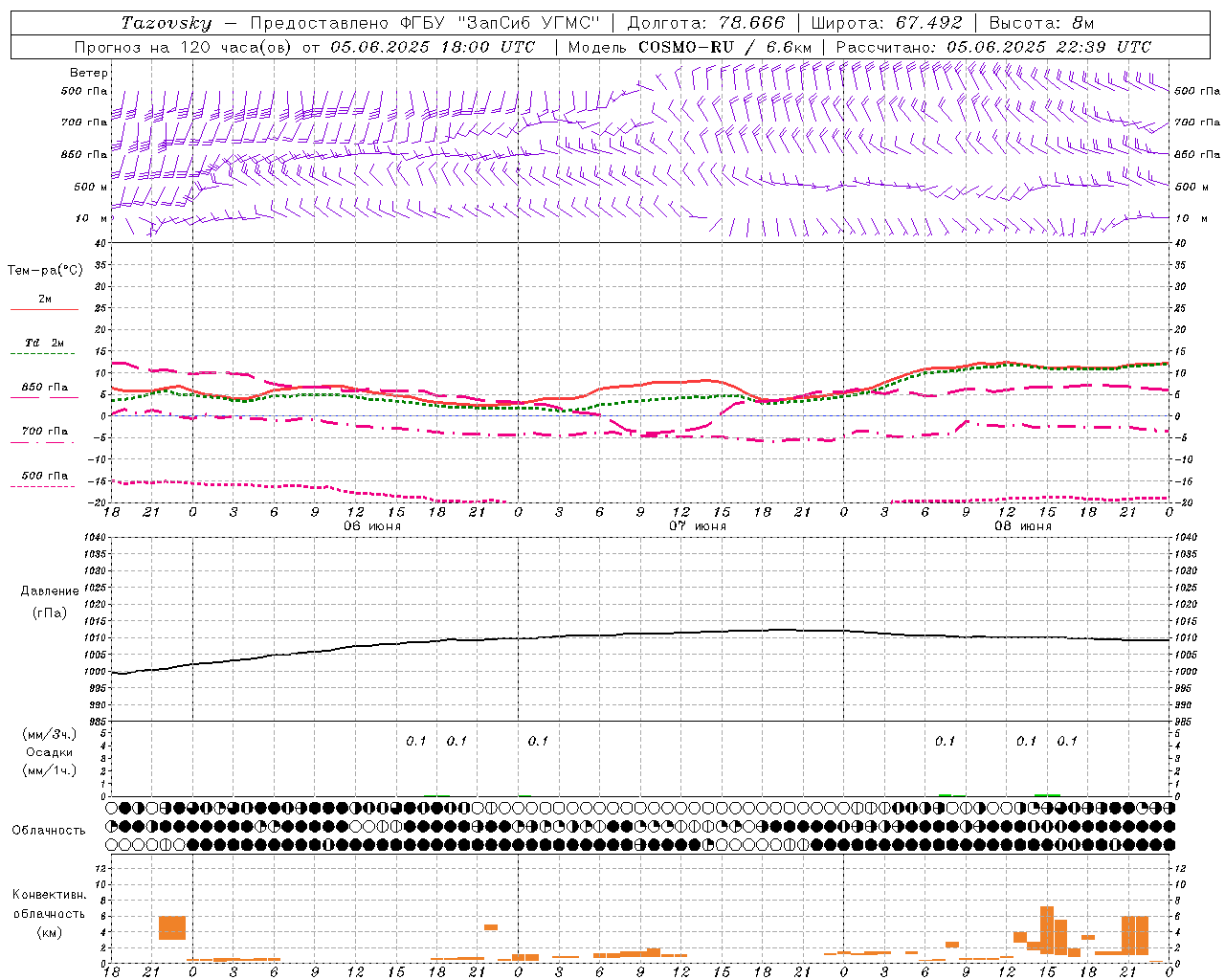Click the long-dash pink sample under legend "850 гПа"
Image resolution: width=1225 pixels, height=980 pixels.
[44, 397]
